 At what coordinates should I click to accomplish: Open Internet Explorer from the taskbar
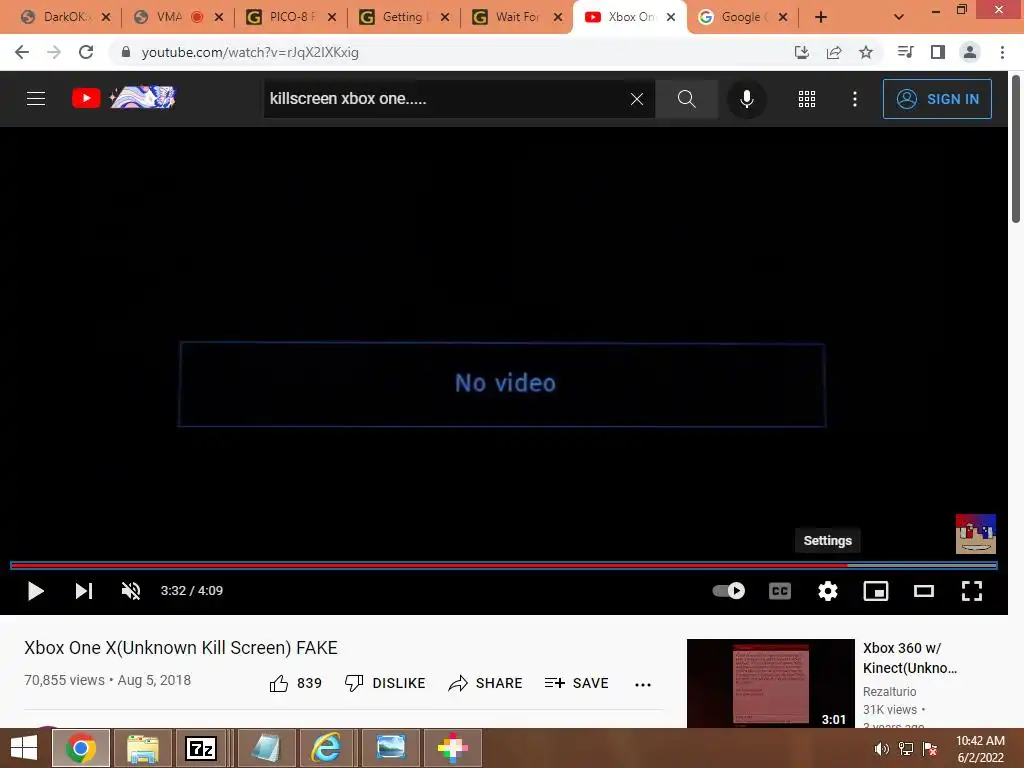pyautogui.click(x=325, y=748)
